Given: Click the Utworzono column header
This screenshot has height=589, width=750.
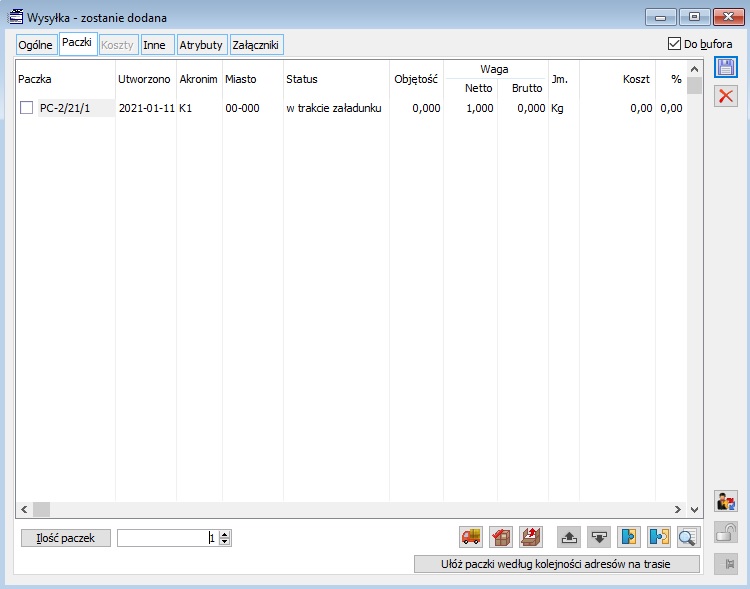Looking at the screenshot, I should (144, 79).
